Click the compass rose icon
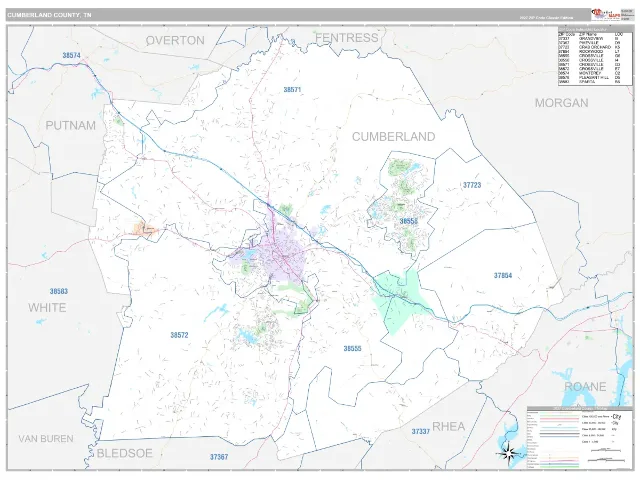Viewport: 640px width, 480px height. 508,454
